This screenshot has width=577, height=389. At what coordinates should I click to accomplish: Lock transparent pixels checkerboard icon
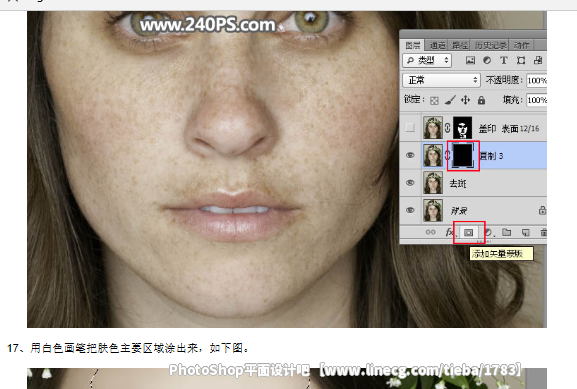(434, 100)
